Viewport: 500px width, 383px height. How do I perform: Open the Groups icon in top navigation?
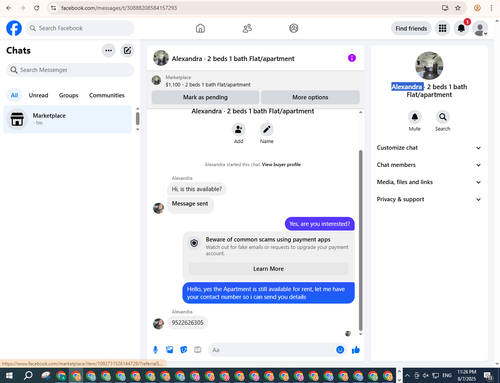[x=294, y=28]
